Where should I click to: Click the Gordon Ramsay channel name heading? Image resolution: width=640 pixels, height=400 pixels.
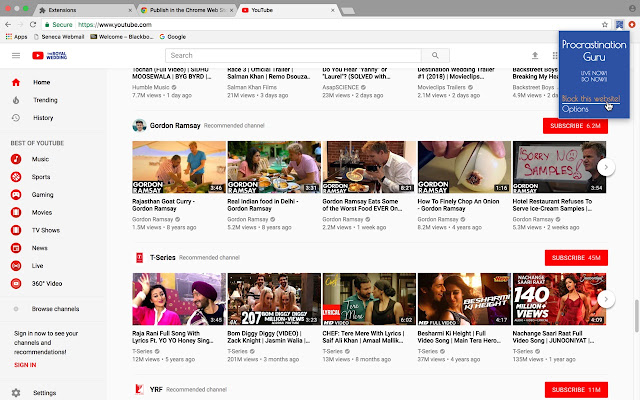click(x=175, y=125)
